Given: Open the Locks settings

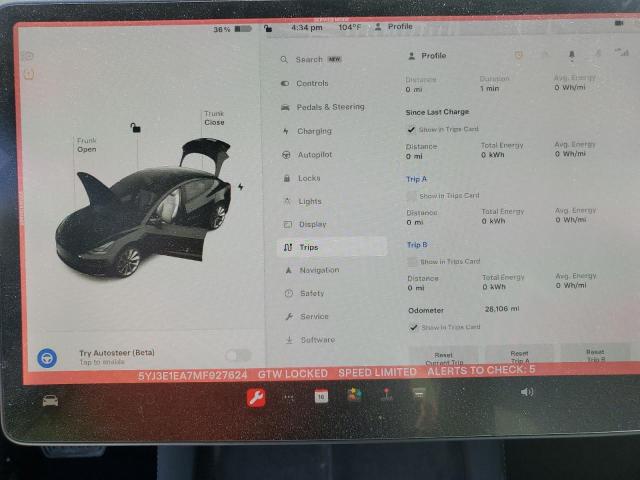Looking at the screenshot, I should (x=302, y=178).
